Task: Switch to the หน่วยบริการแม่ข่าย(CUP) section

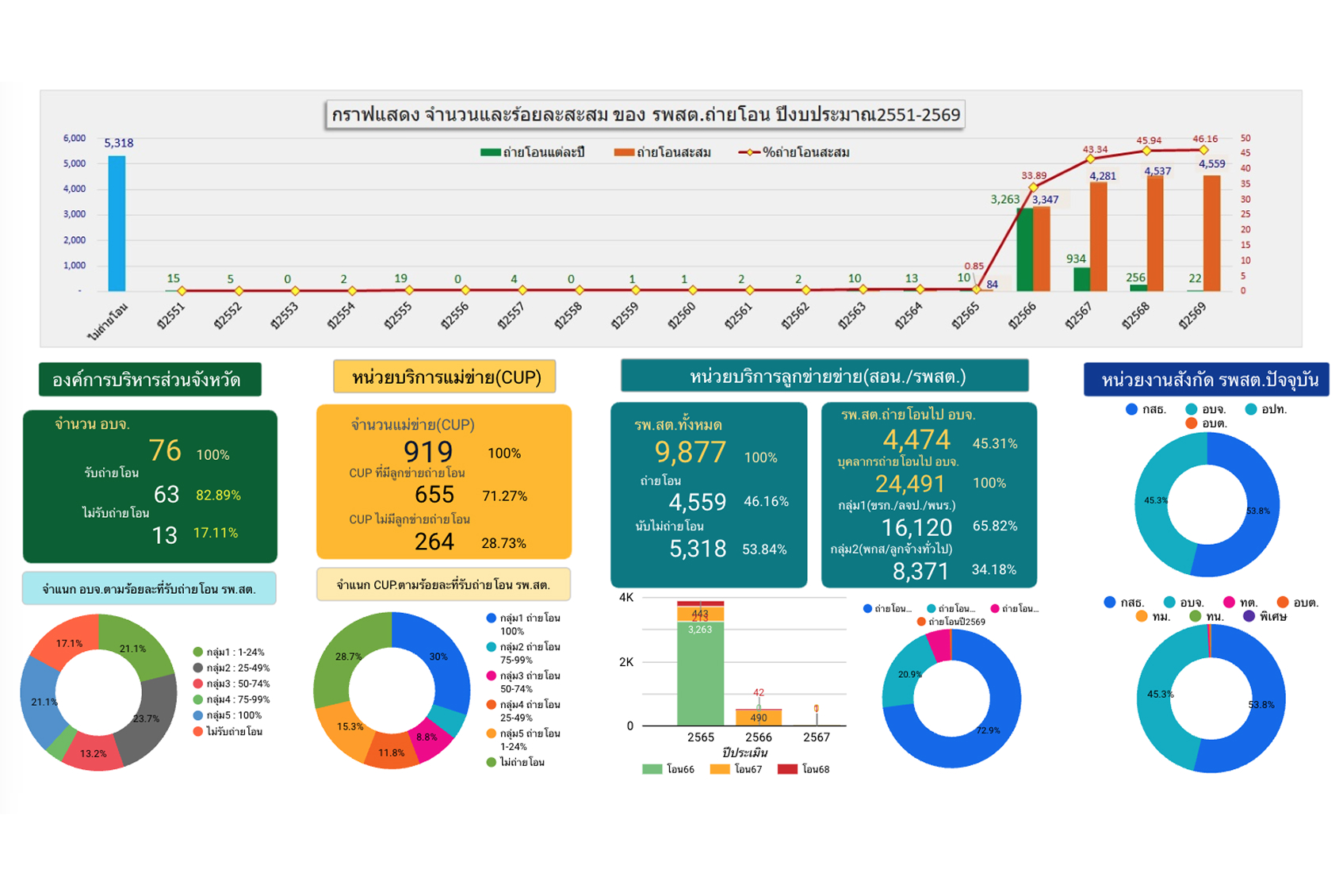Action: tap(444, 379)
